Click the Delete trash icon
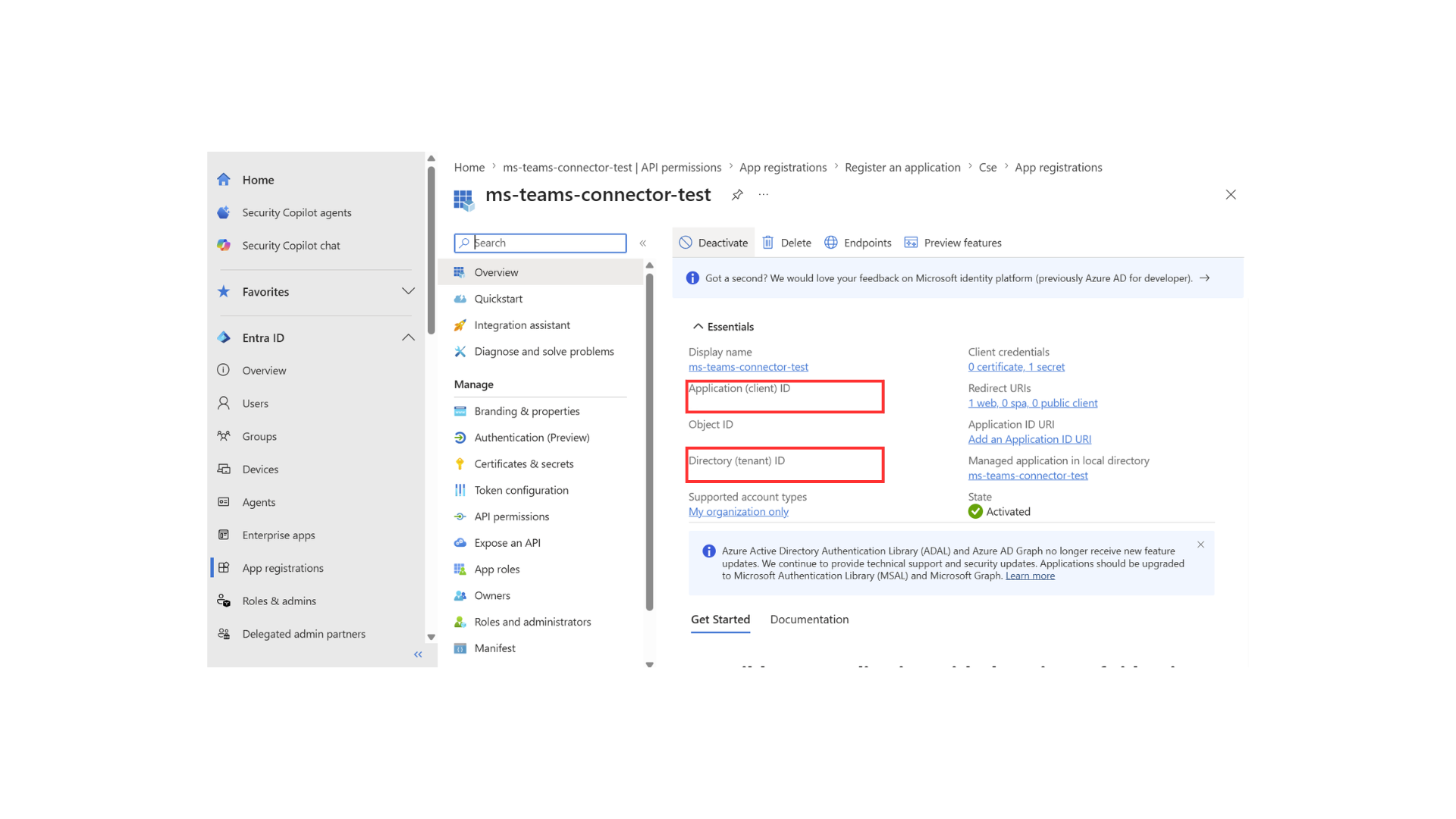The height and width of the screenshot is (819, 1456). (x=767, y=243)
